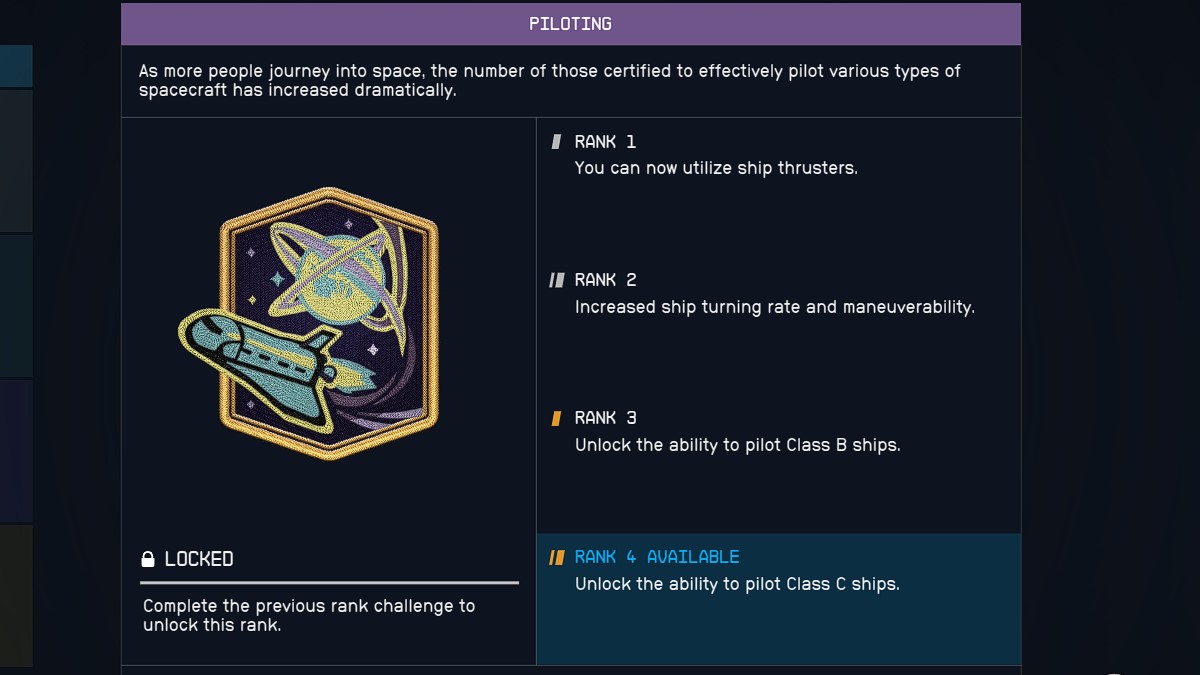Click the padlock icon beside LOCKED
Screen dimensions: 1200x675
tap(150, 560)
